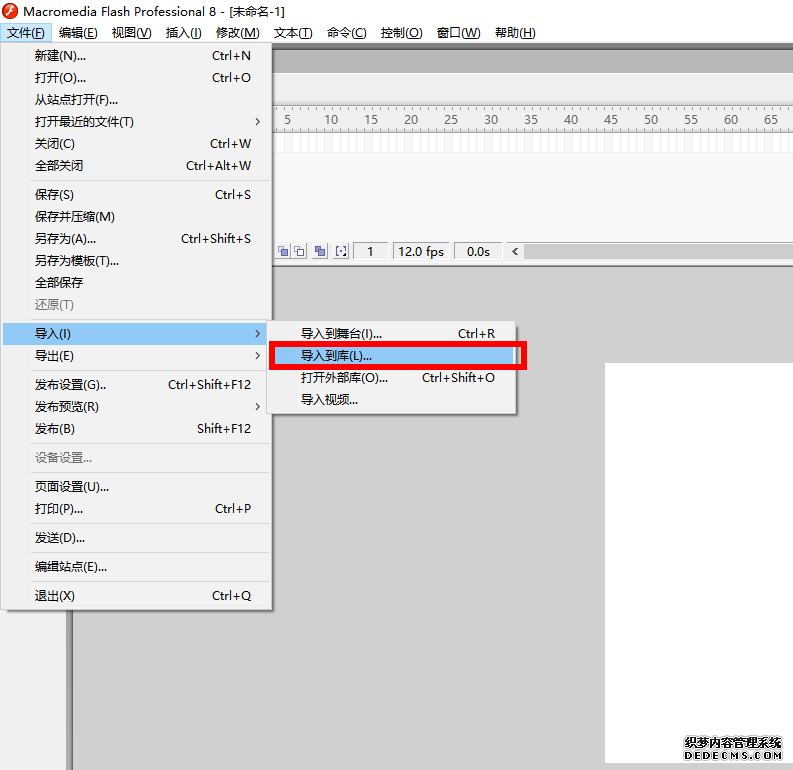Screen dimensions: 793x770
Task: Choose 另存为(A)... in File menu
Action: [x=65, y=239]
